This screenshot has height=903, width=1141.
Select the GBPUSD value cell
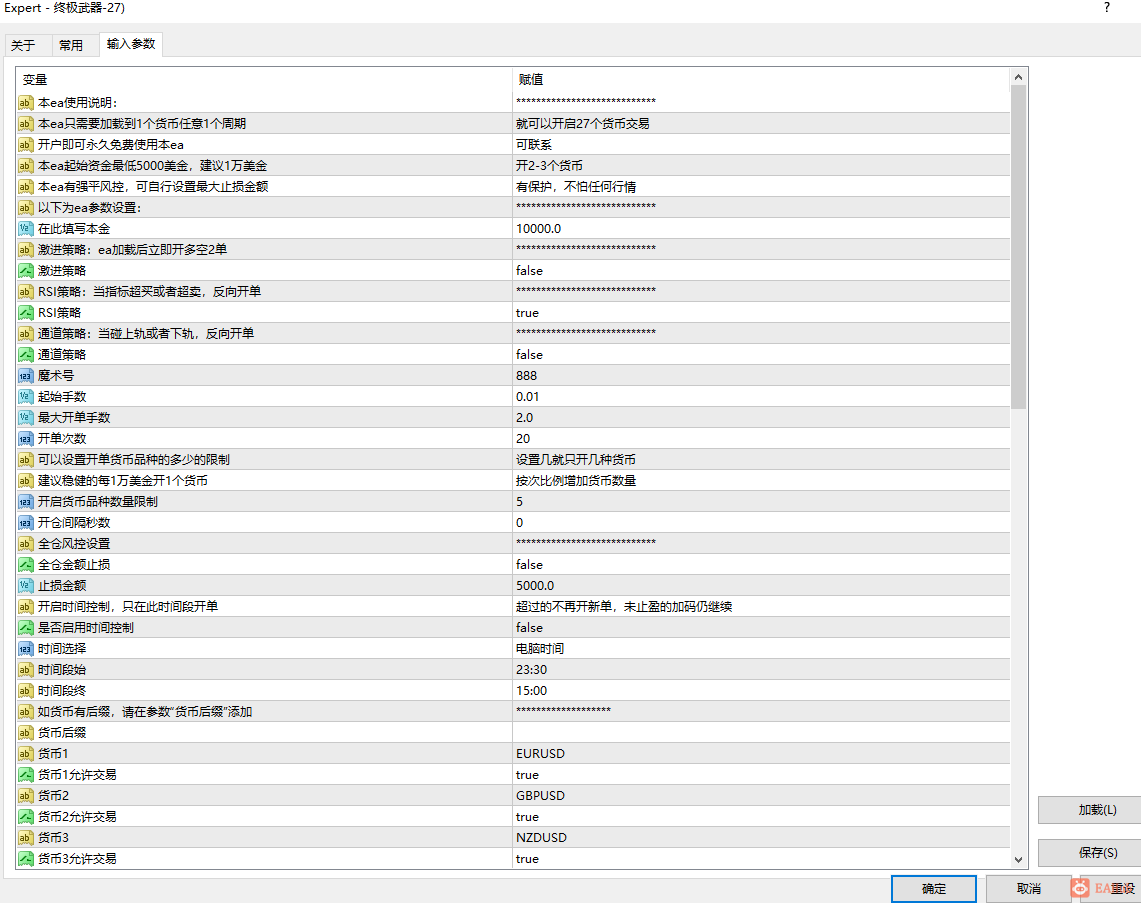coord(761,795)
